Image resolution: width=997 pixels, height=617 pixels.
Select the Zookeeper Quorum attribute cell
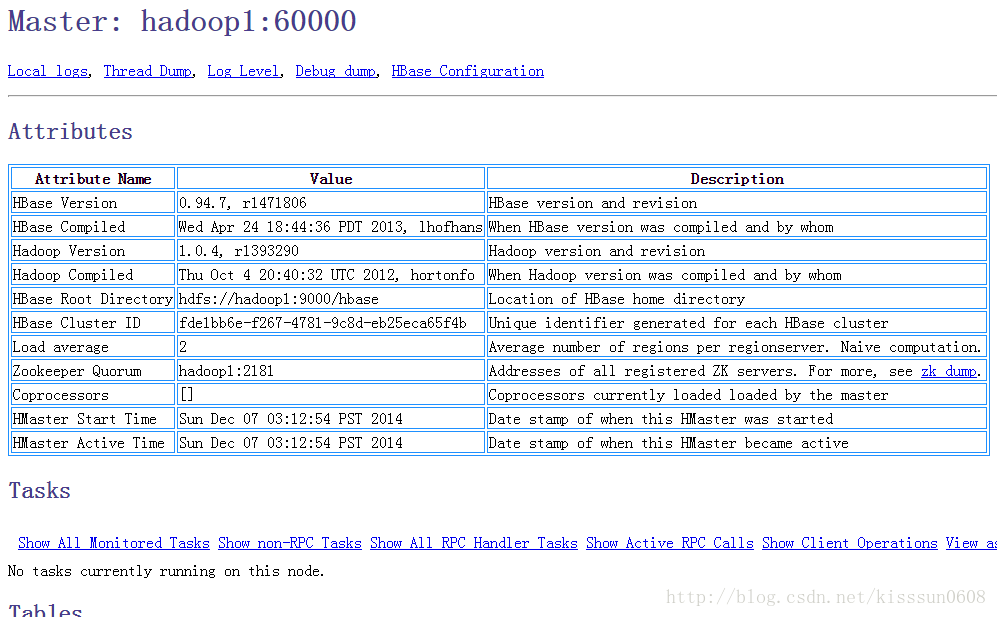pos(93,371)
